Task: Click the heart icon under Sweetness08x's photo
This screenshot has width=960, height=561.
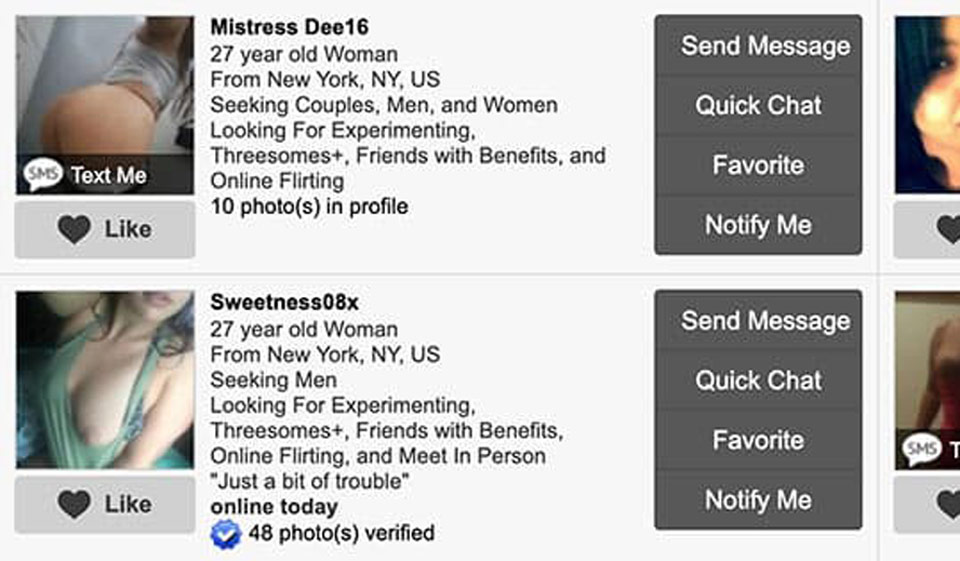Action: click(x=74, y=504)
